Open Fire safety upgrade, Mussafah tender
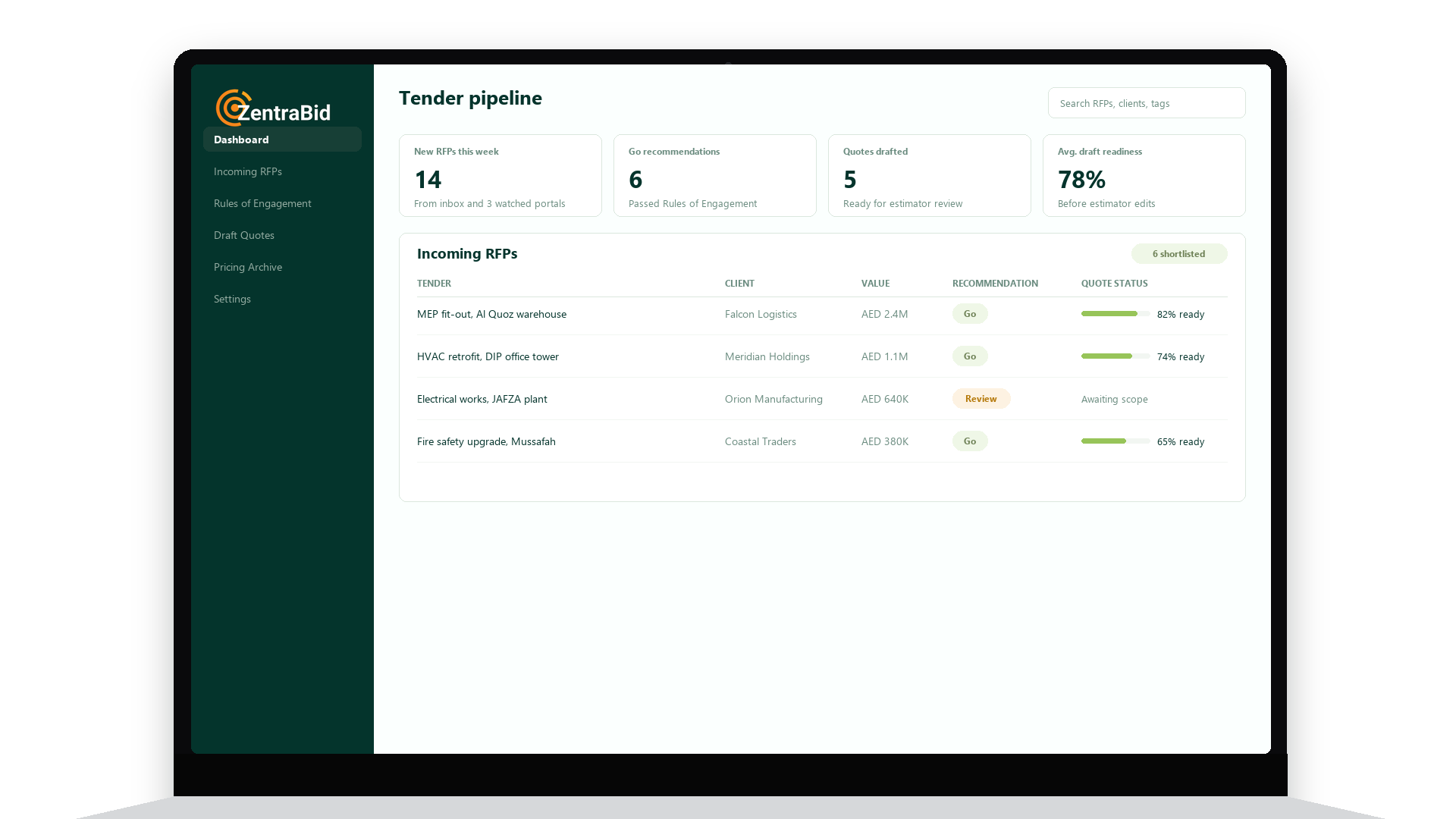The image size is (1456, 819). click(486, 441)
